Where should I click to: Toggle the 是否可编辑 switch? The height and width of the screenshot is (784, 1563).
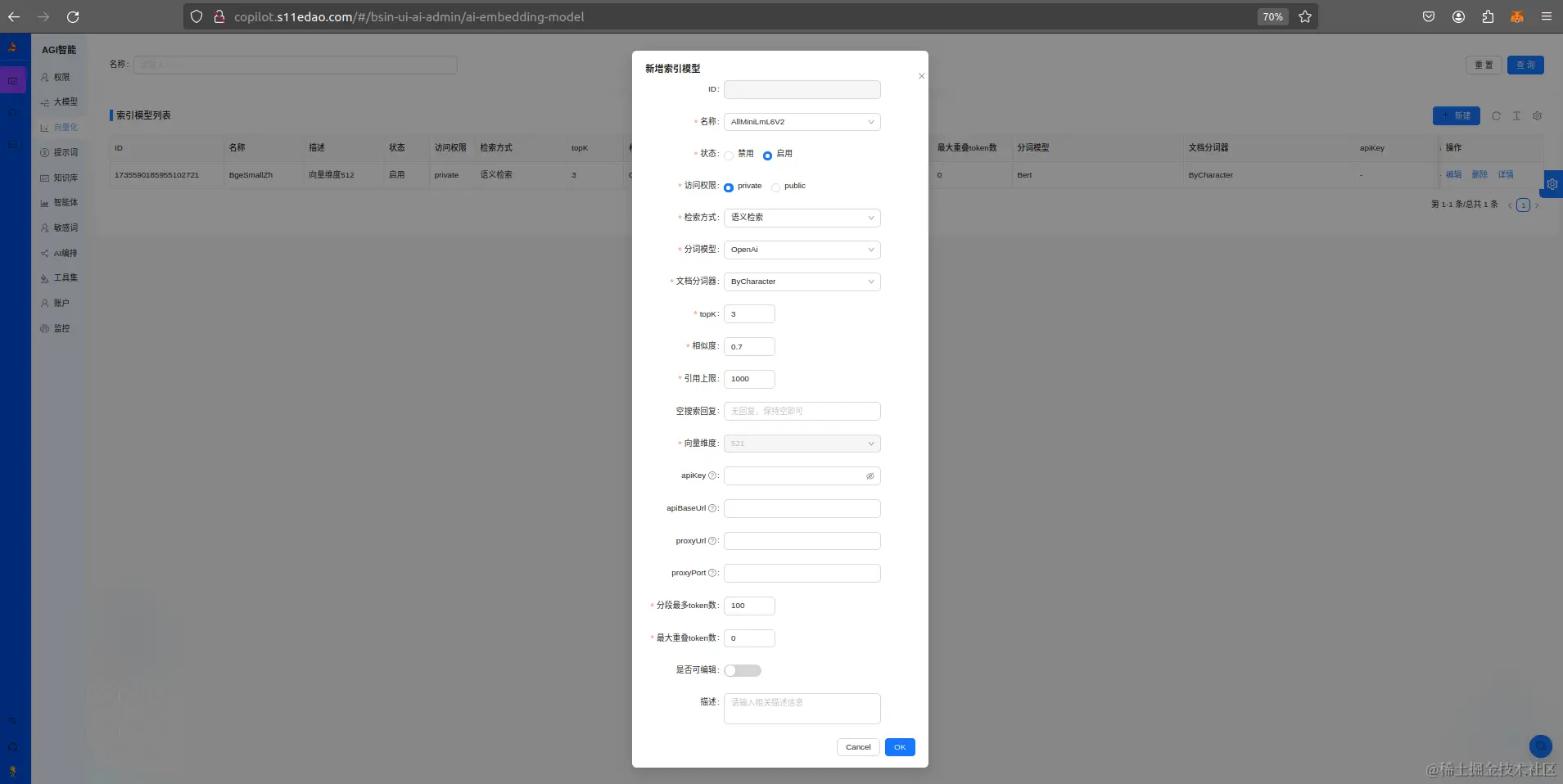(x=743, y=670)
